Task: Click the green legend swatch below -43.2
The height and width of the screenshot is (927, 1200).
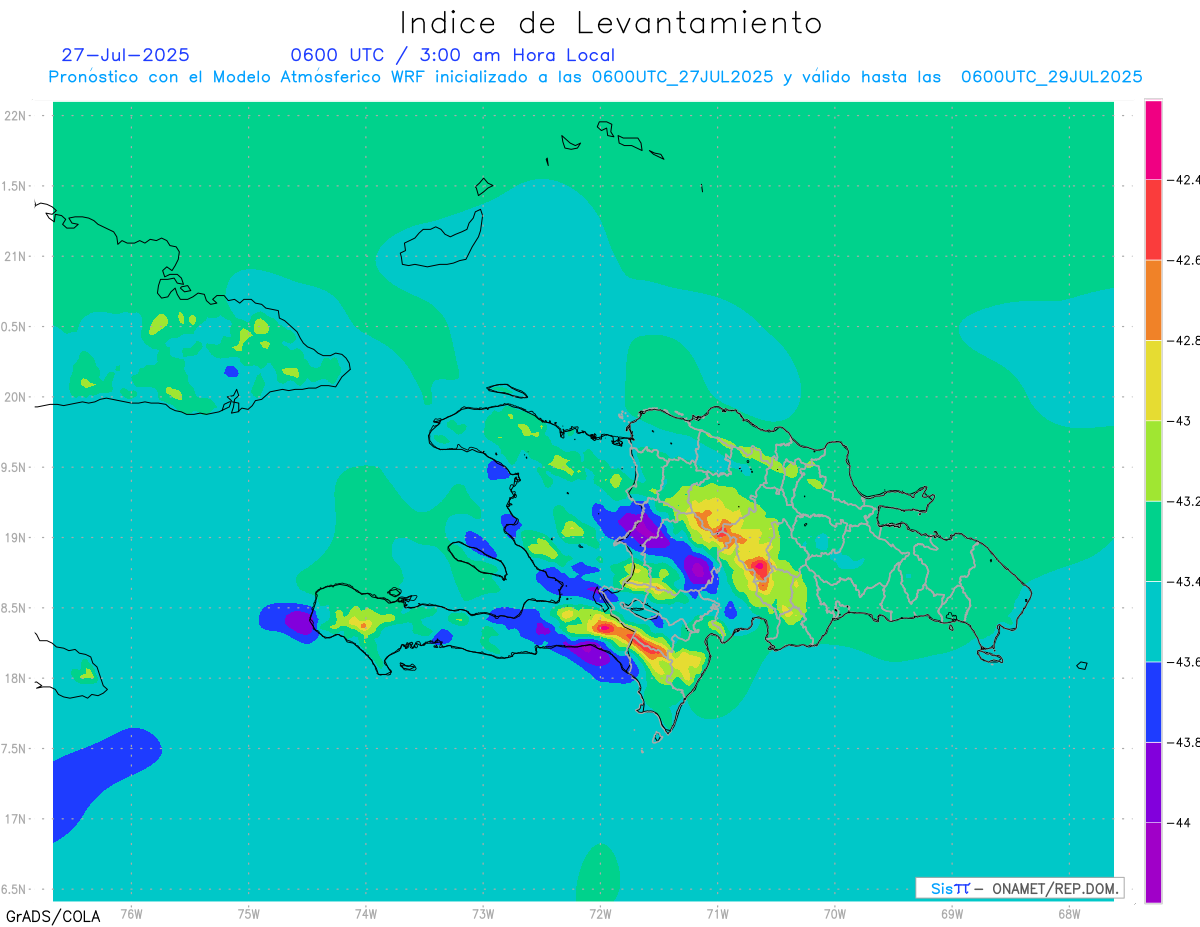Action: 1153,541
